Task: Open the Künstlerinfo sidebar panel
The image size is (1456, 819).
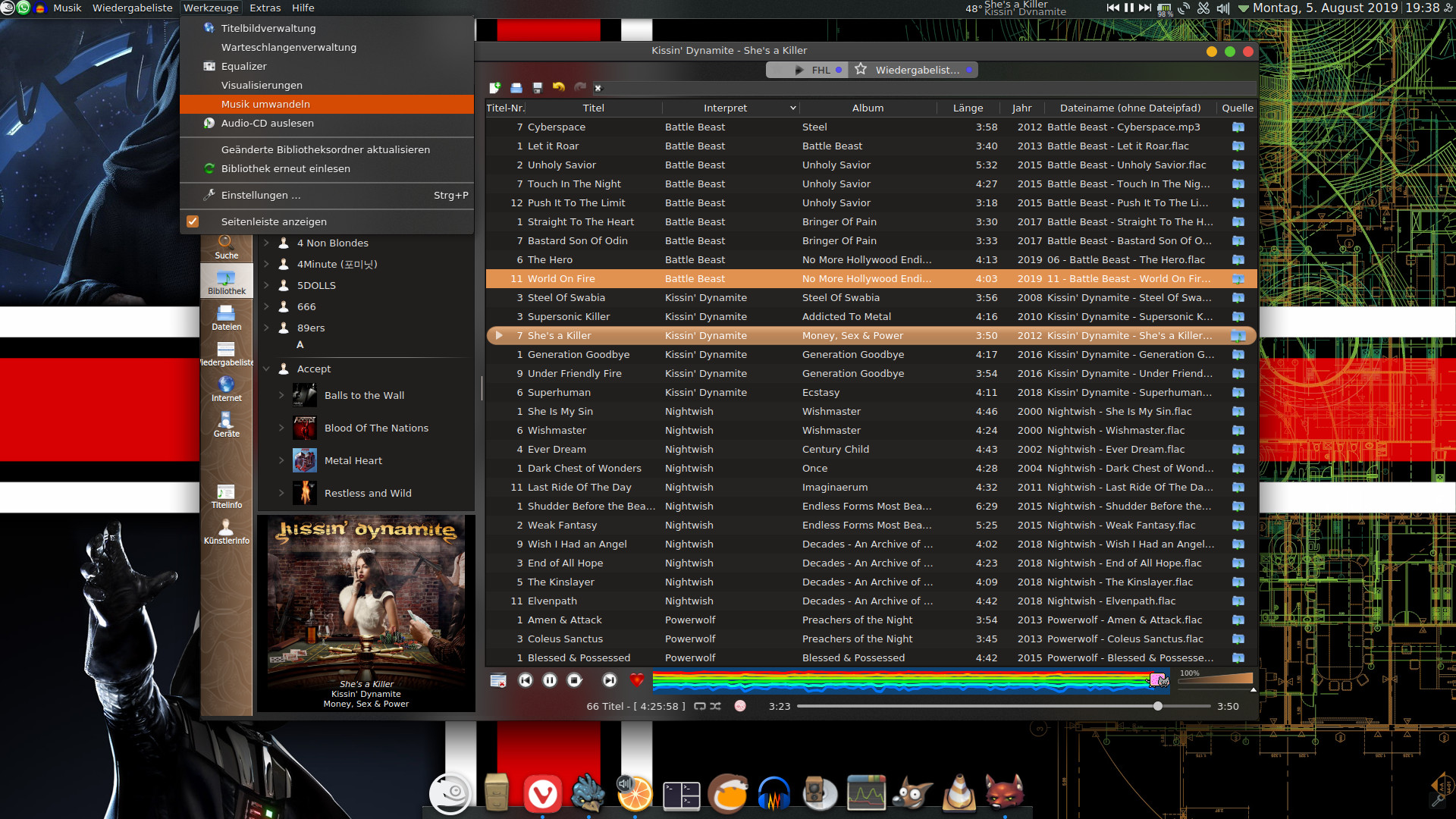Action: tap(226, 532)
